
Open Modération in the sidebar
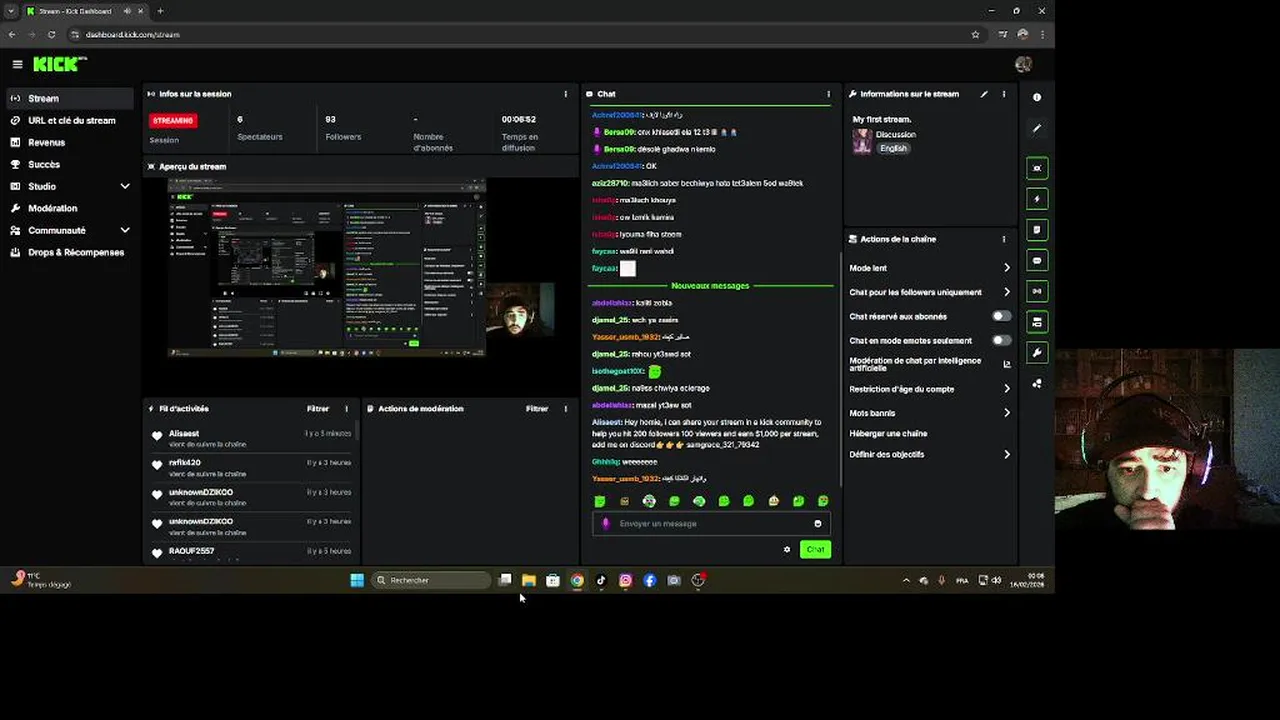point(70,208)
